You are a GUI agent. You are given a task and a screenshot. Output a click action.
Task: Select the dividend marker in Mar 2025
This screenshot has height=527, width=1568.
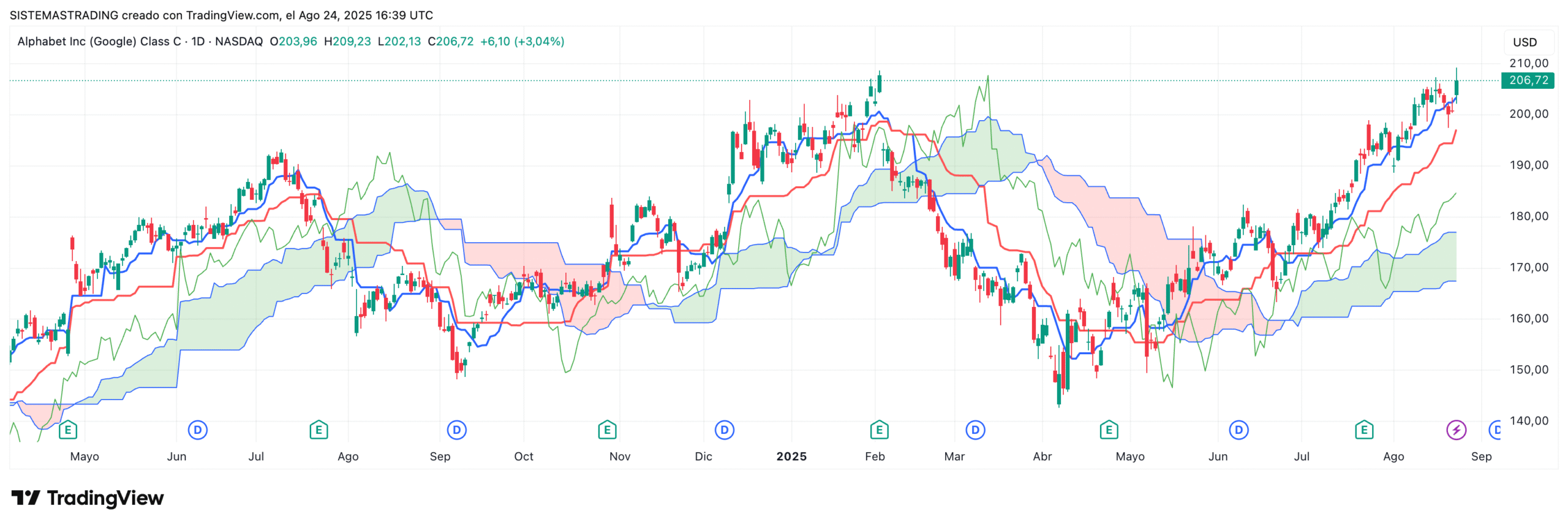(x=975, y=430)
